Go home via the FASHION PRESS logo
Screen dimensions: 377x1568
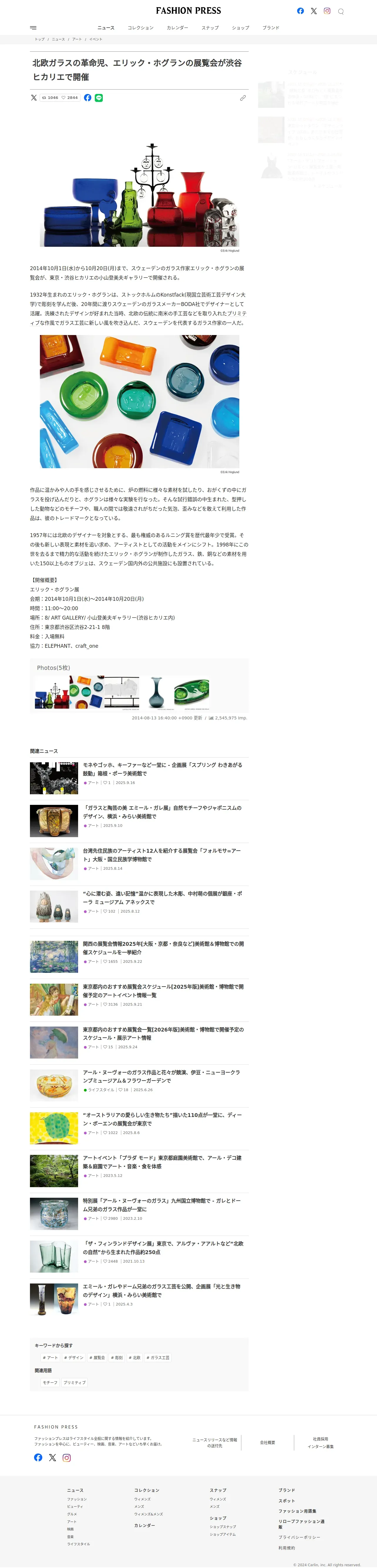coord(188,10)
